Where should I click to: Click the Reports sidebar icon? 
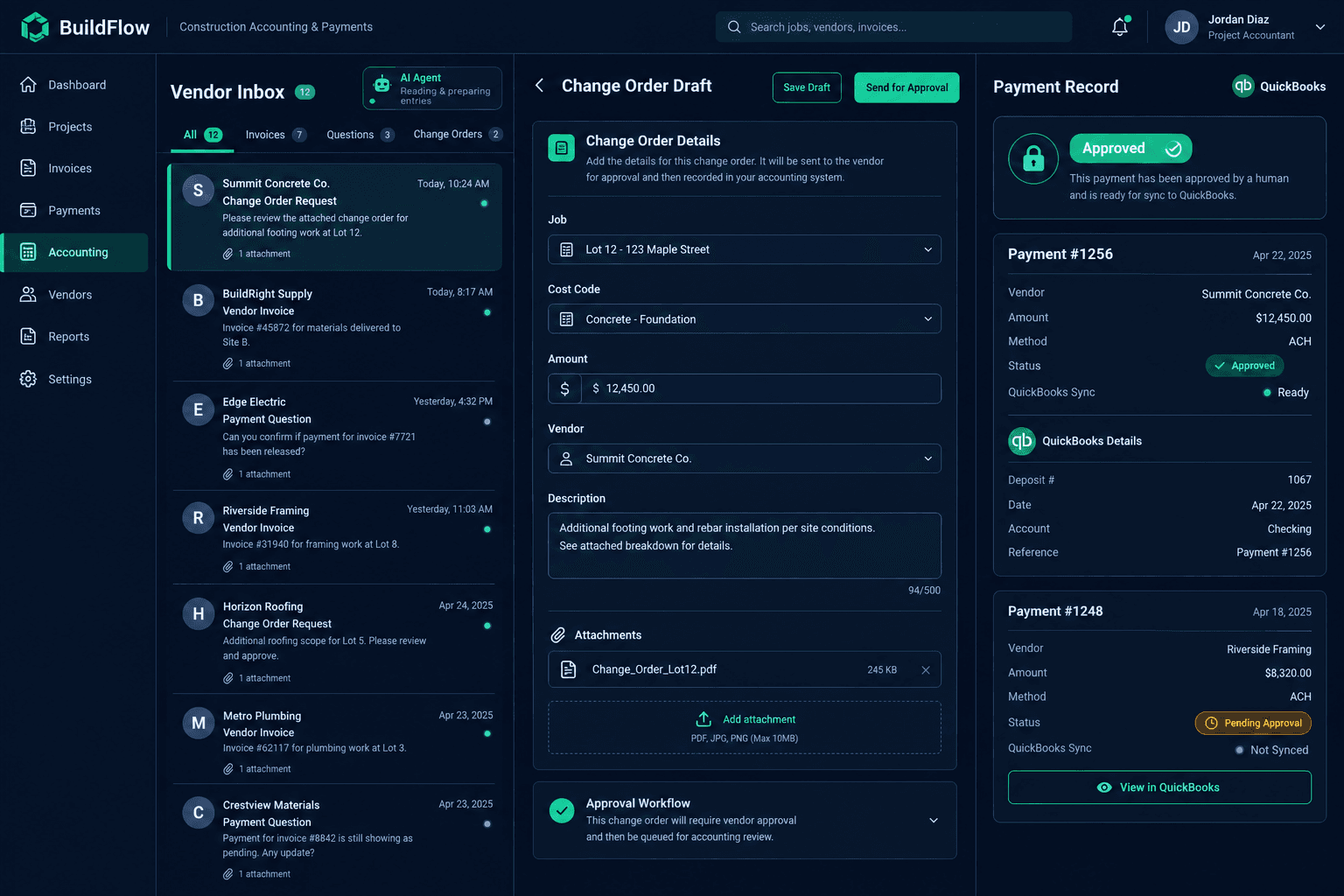[28, 336]
